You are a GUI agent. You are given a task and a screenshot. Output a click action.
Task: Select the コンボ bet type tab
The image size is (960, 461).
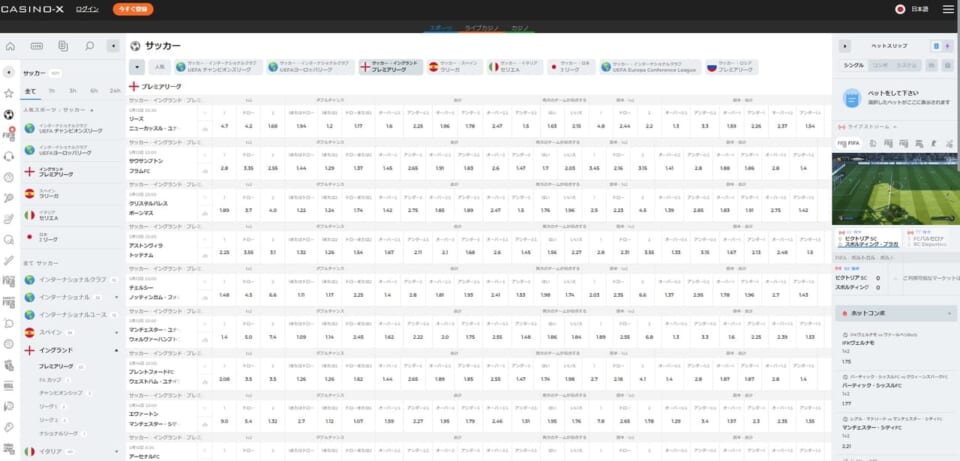tap(879, 66)
